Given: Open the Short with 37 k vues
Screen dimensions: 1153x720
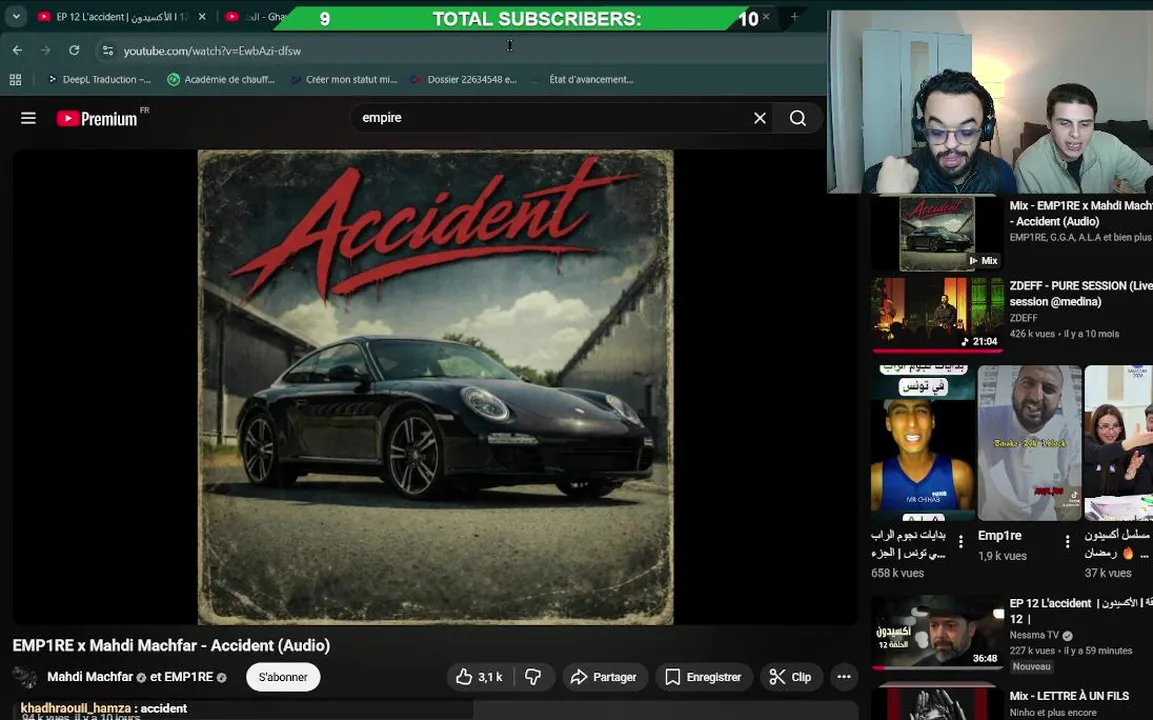Looking at the screenshot, I should click(1118, 443).
